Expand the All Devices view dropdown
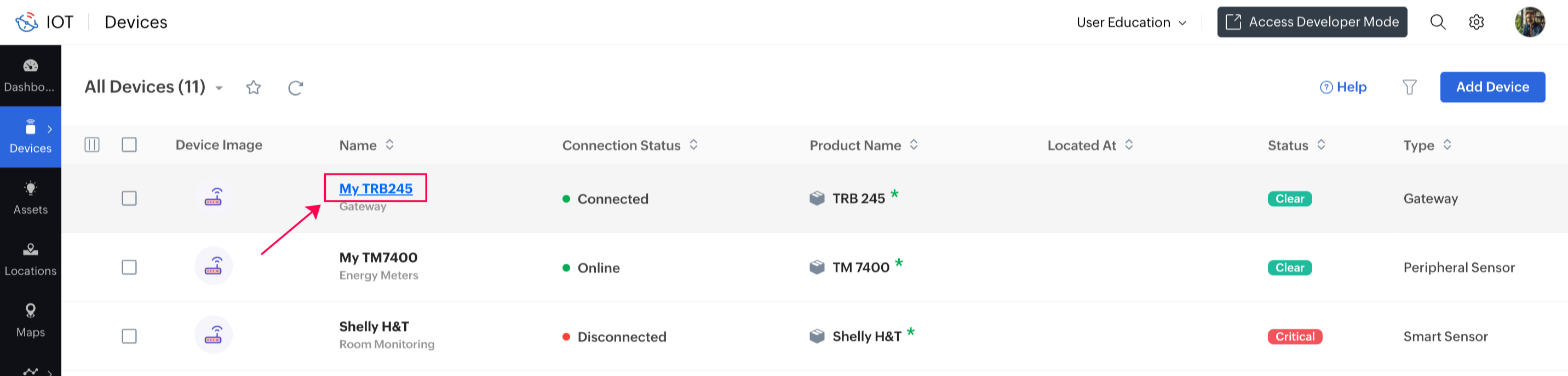This screenshot has width=1568, height=376. [x=219, y=88]
